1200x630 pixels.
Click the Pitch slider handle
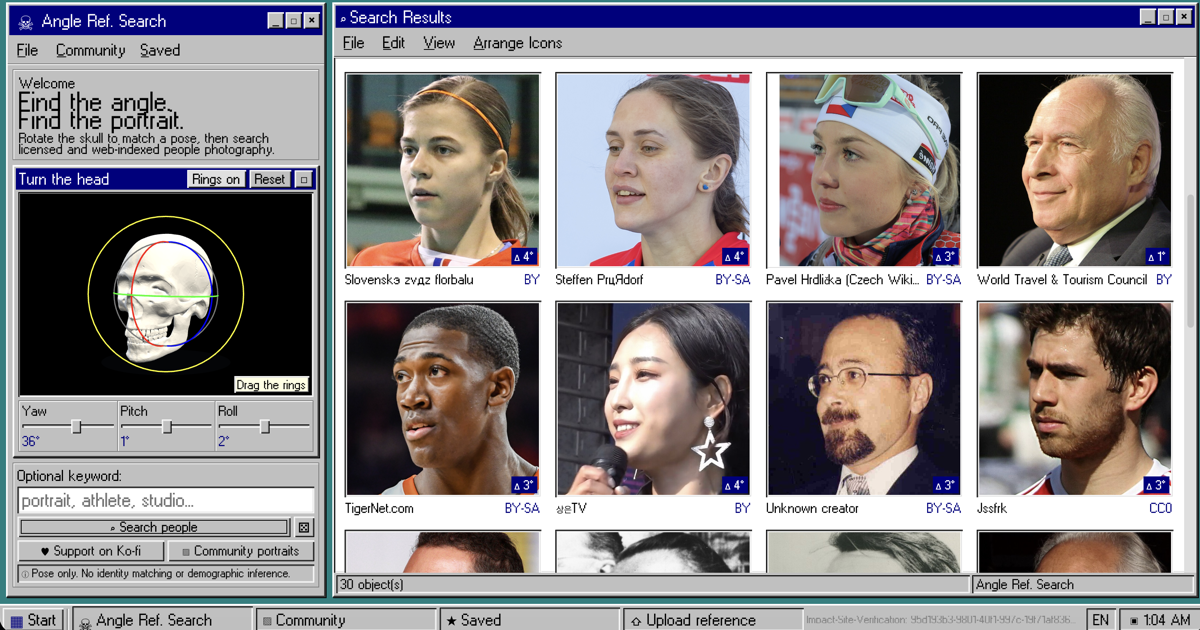[167, 427]
